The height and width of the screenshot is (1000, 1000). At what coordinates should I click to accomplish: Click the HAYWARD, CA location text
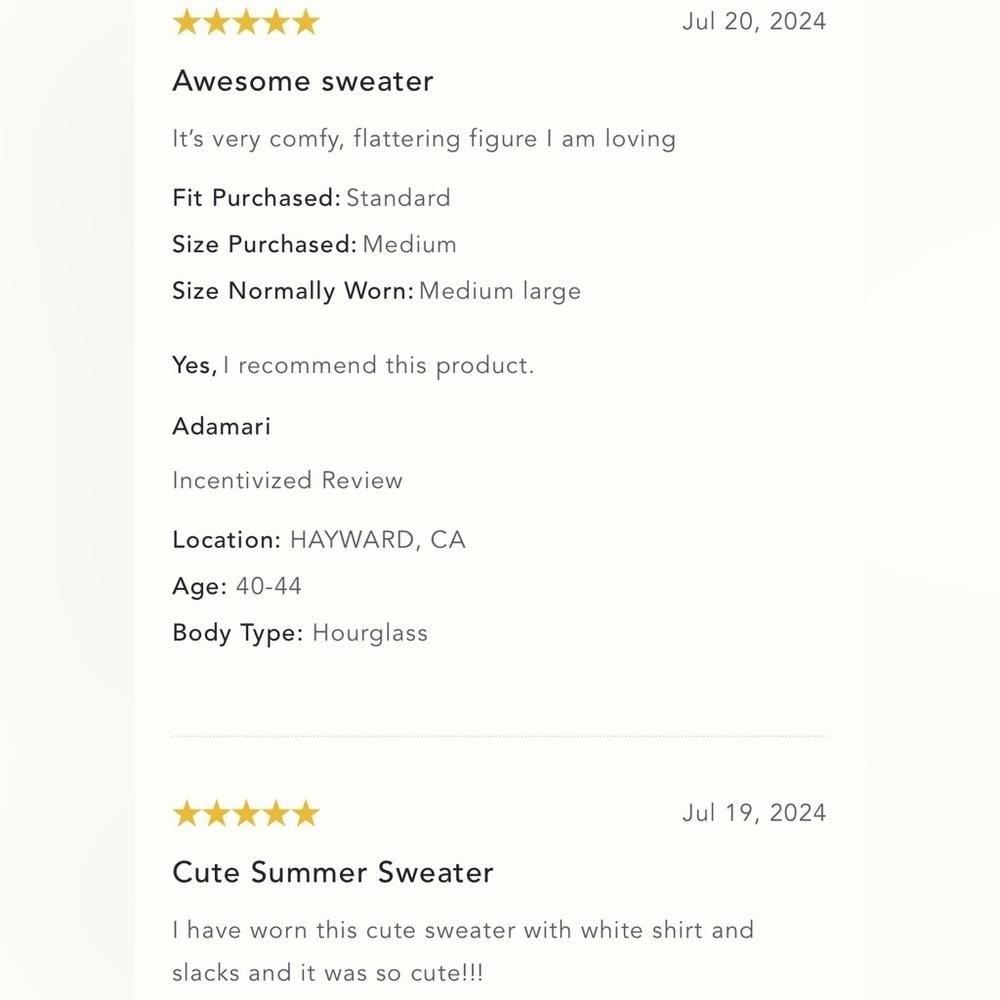[x=378, y=540]
